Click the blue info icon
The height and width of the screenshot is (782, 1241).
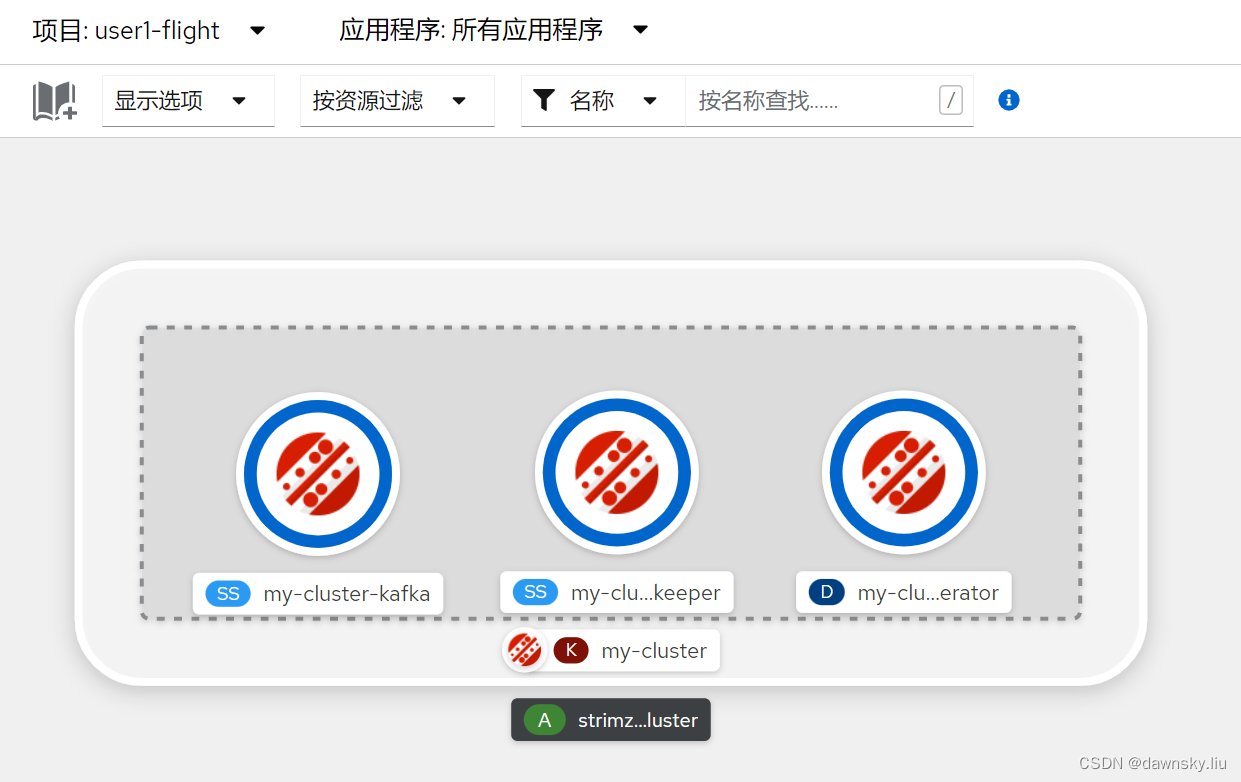[1009, 100]
